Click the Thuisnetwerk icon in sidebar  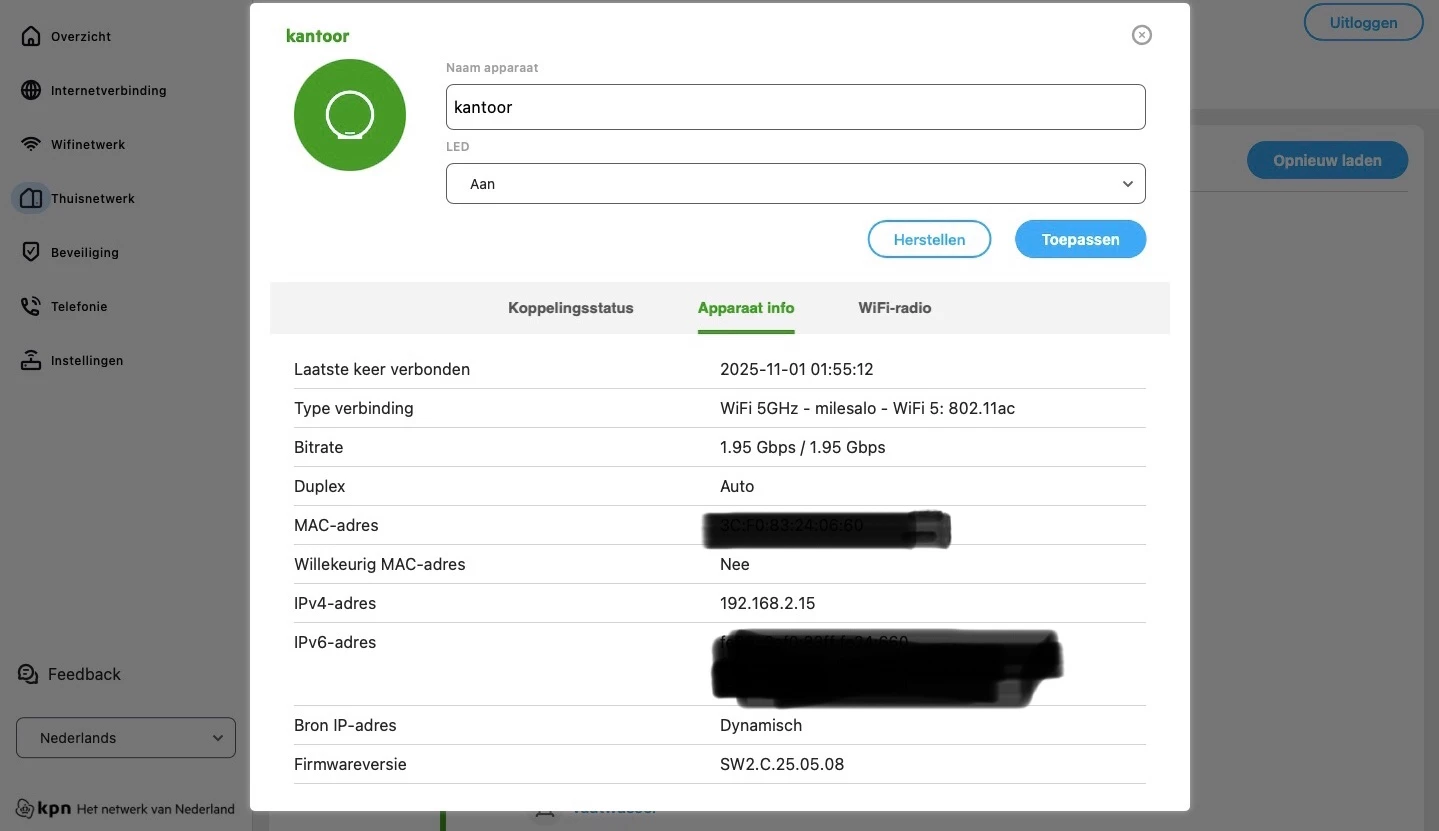point(31,198)
